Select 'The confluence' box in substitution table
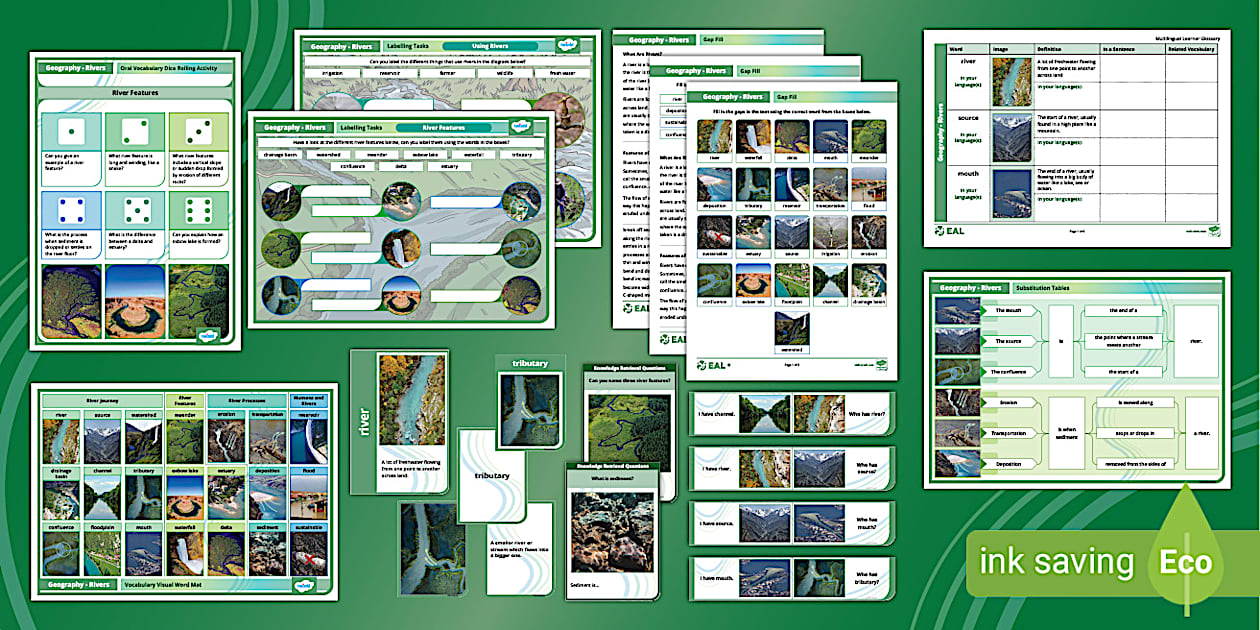Image resolution: width=1260 pixels, height=630 pixels. (1008, 371)
